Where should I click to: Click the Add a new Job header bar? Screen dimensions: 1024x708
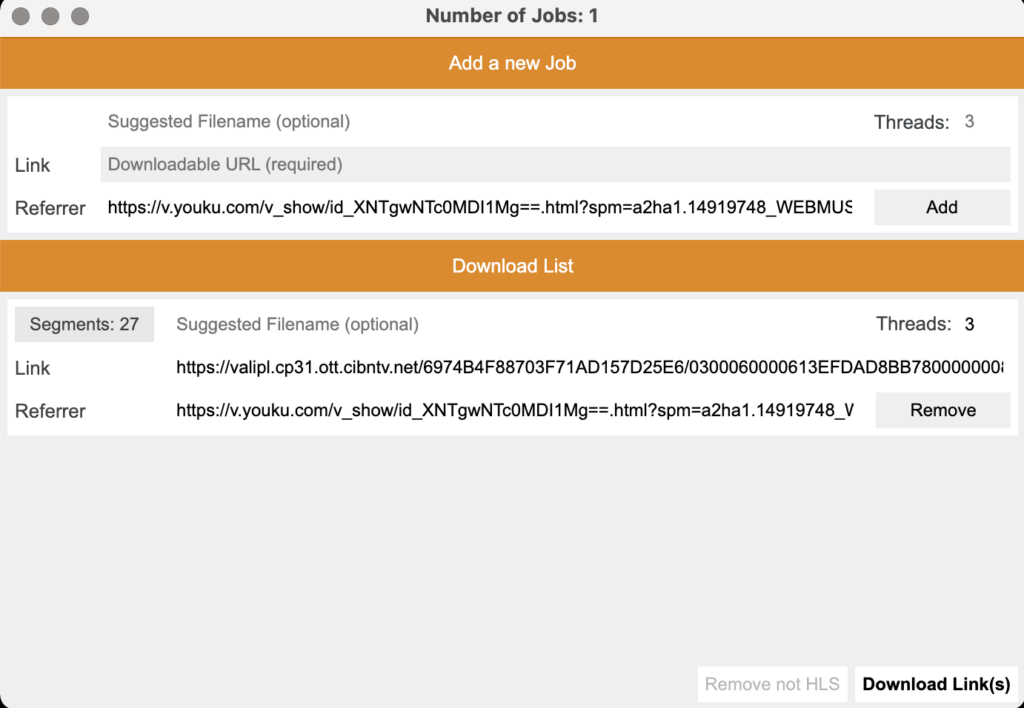click(512, 63)
